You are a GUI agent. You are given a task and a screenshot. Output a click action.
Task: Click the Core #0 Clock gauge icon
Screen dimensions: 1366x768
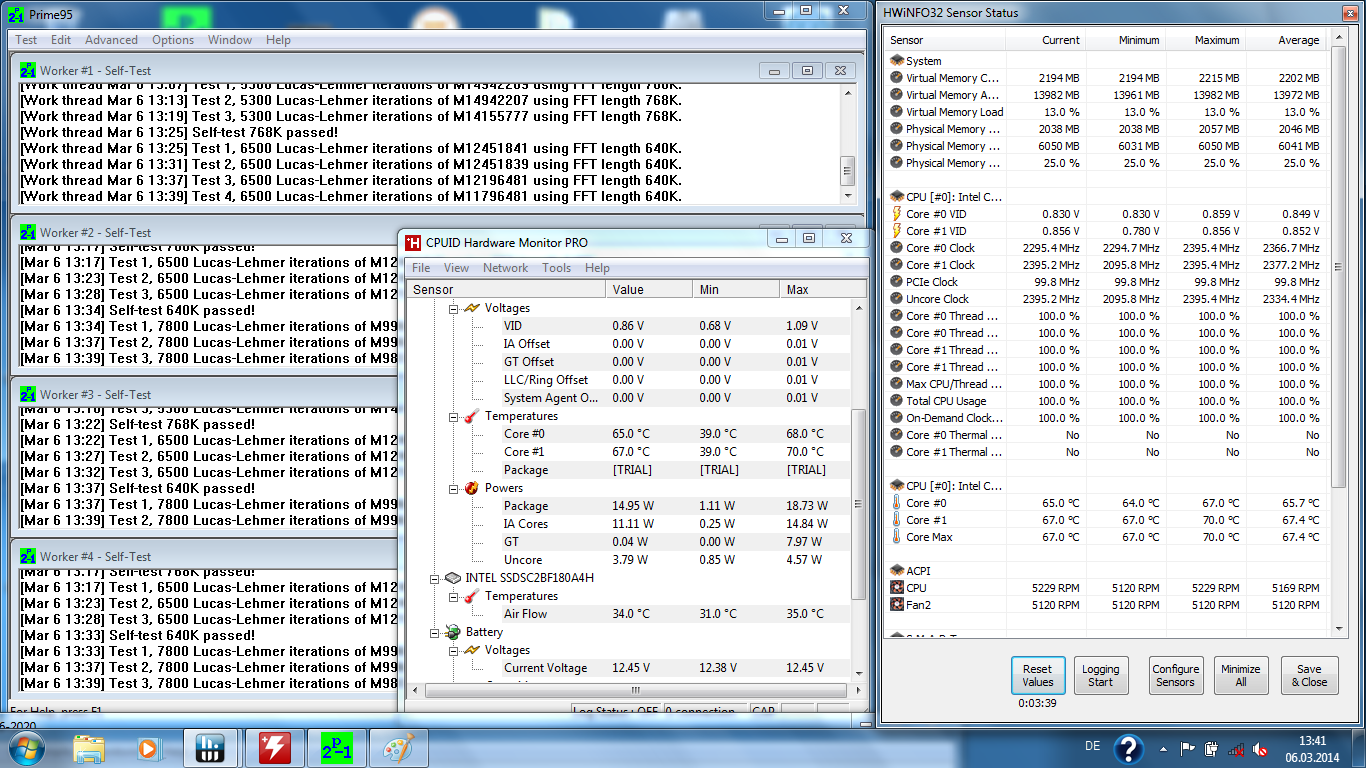click(897, 248)
